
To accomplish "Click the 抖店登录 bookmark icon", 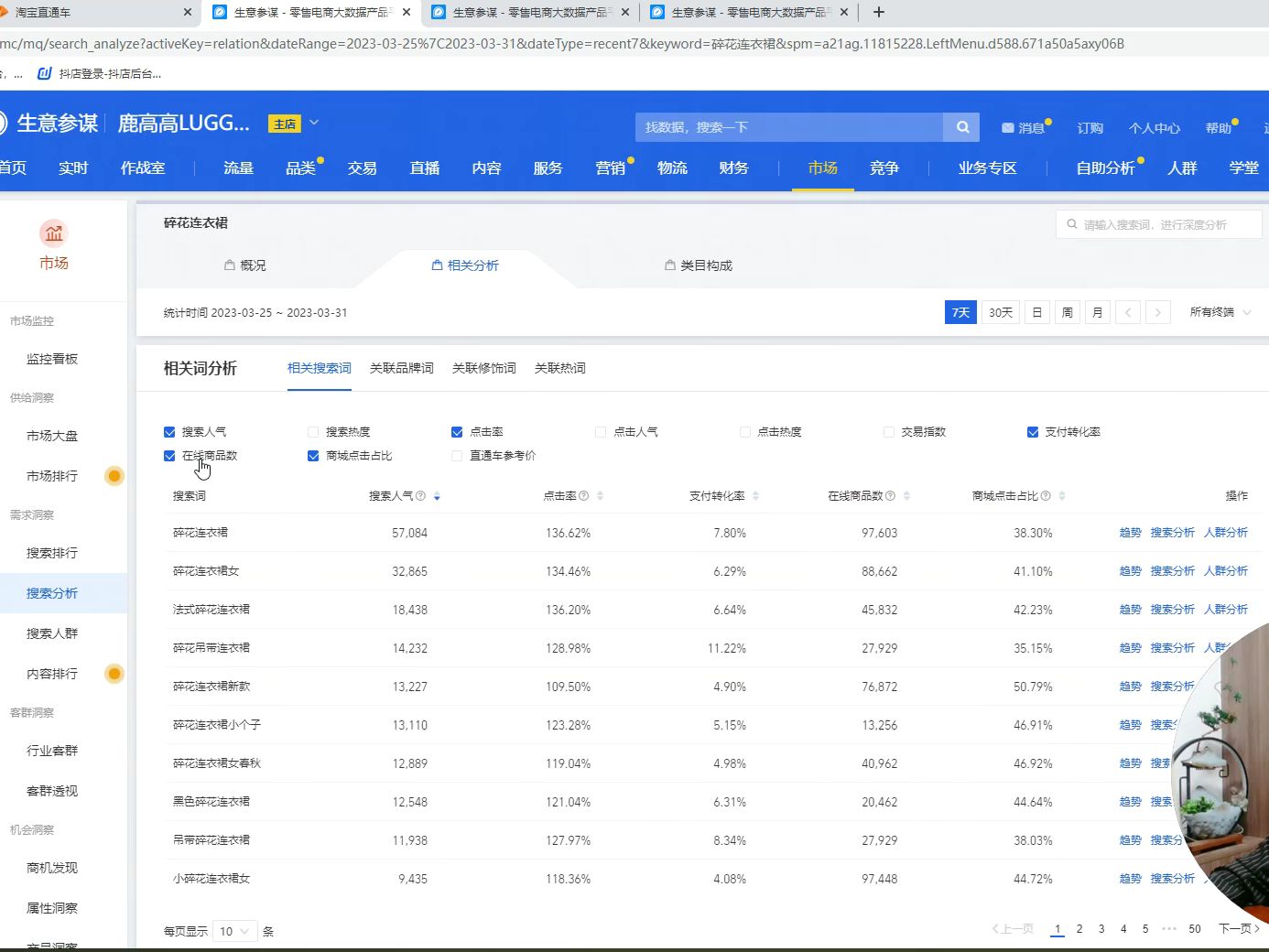I will coord(44,73).
